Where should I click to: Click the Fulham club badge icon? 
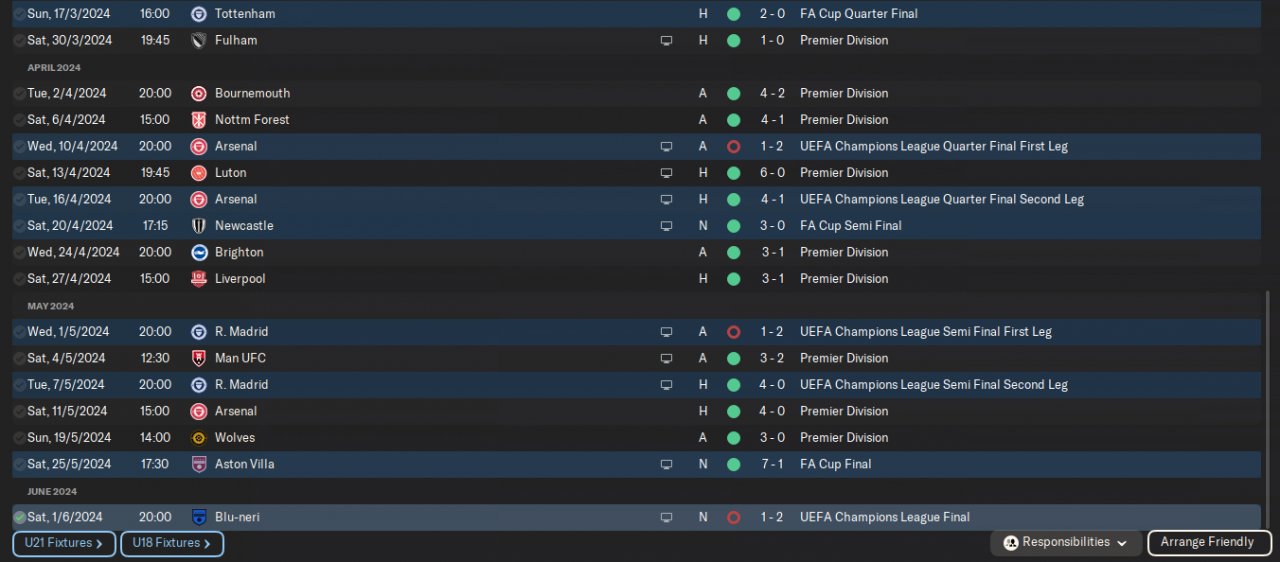pyautogui.click(x=199, y=41)
